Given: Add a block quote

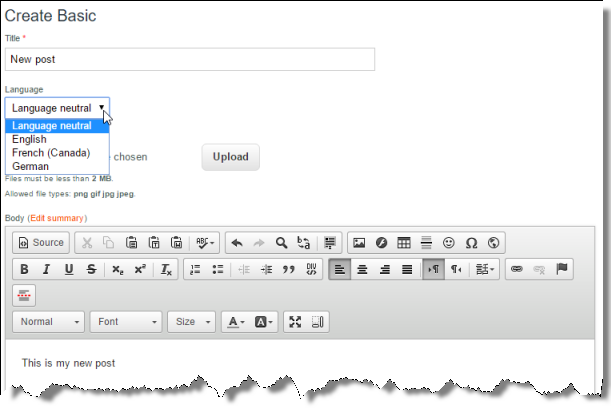Looking at the screenshot, I should pyautogui.click(x=289, y=269).
